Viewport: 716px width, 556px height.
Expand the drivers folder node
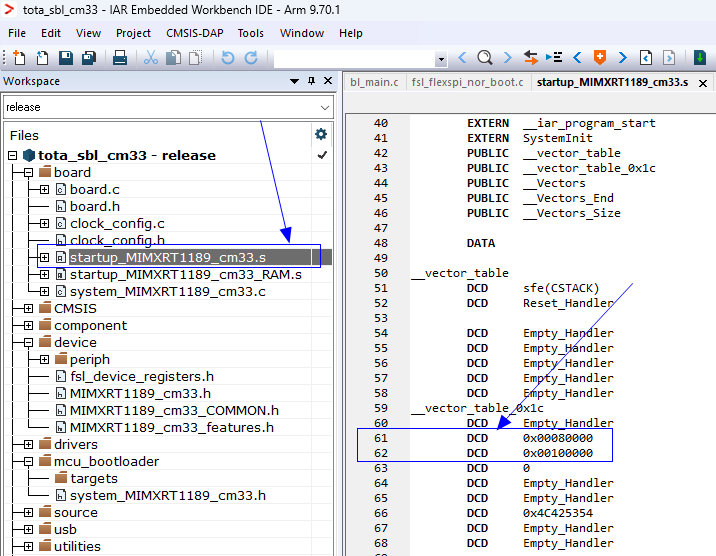coord(28,445)
